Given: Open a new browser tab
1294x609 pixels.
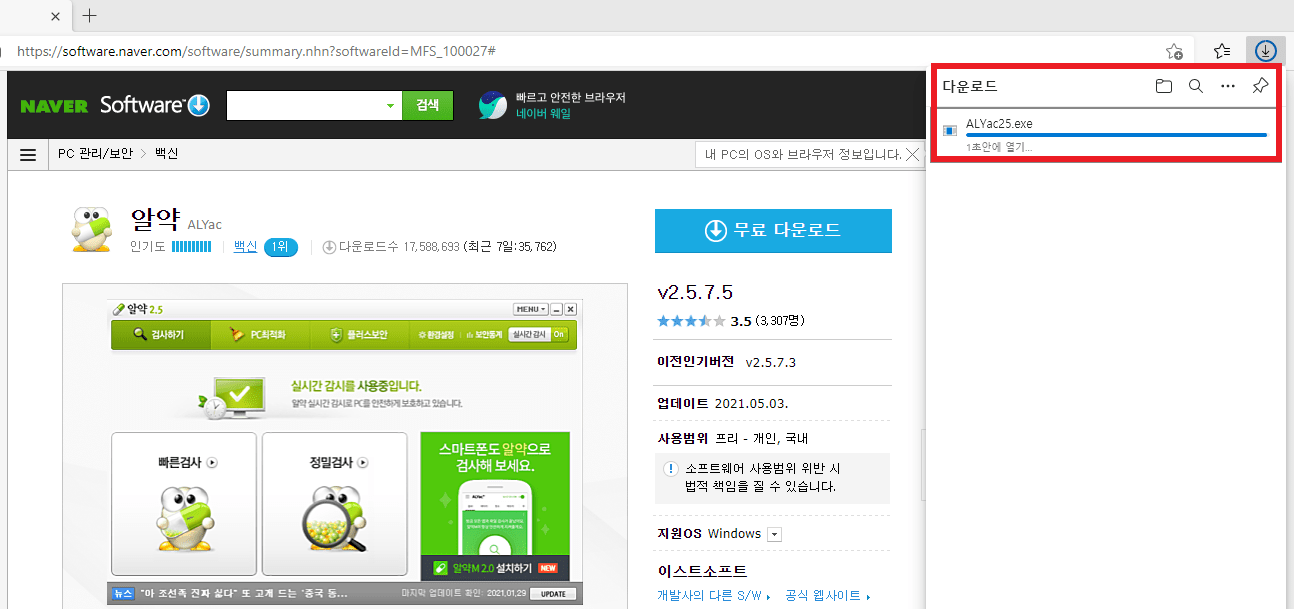Looking at the screenshot, I should pos(90,16).
